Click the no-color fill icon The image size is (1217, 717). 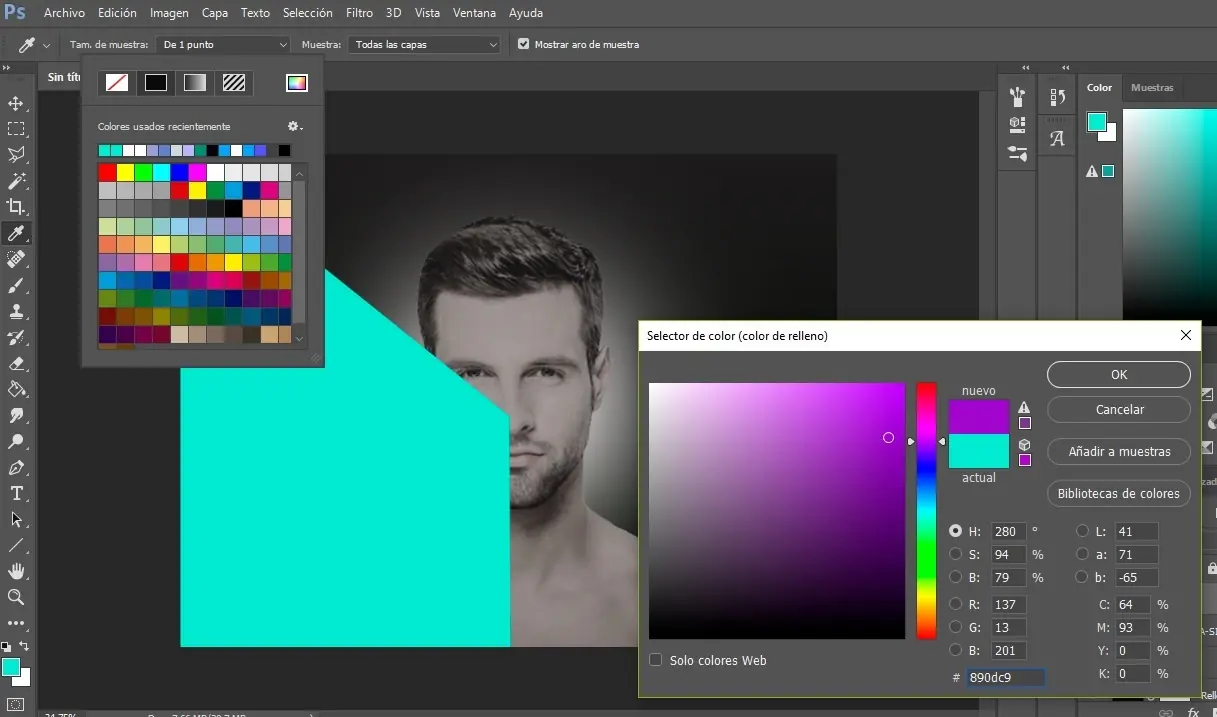point(117,83)
